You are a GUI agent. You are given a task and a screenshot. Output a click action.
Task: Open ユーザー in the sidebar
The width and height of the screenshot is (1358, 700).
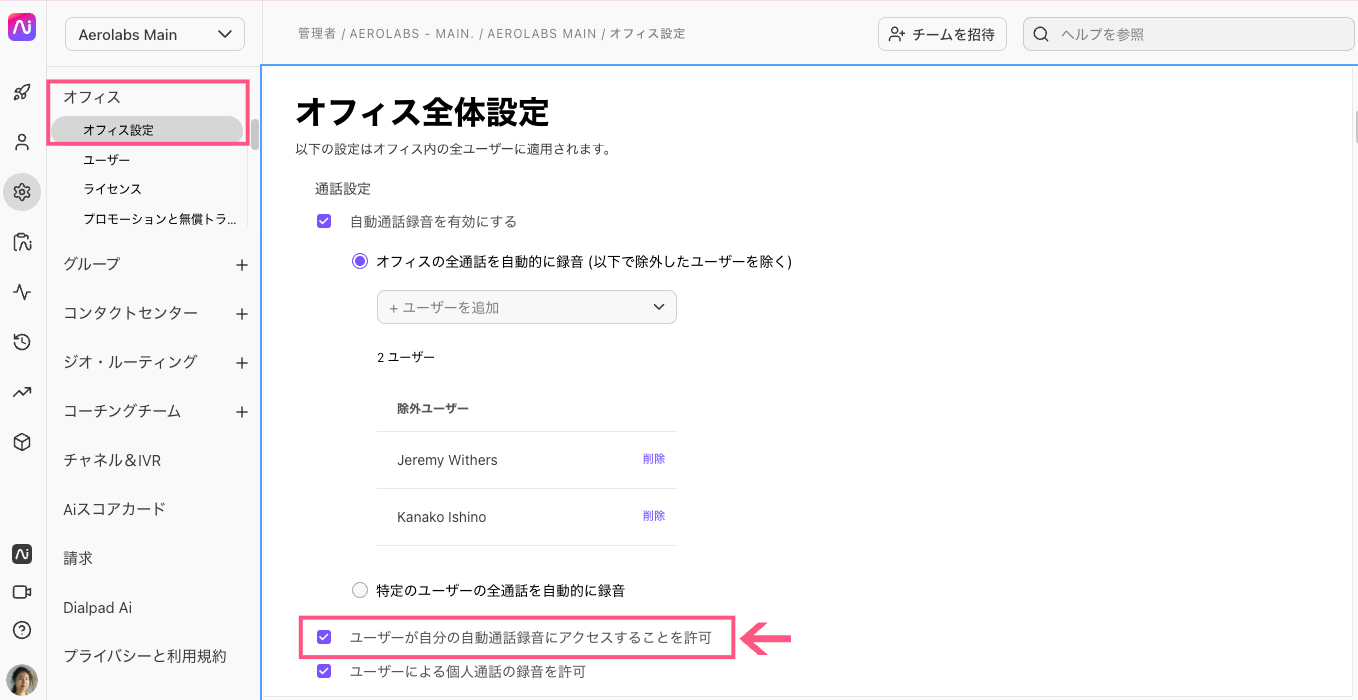pos(107,160)
